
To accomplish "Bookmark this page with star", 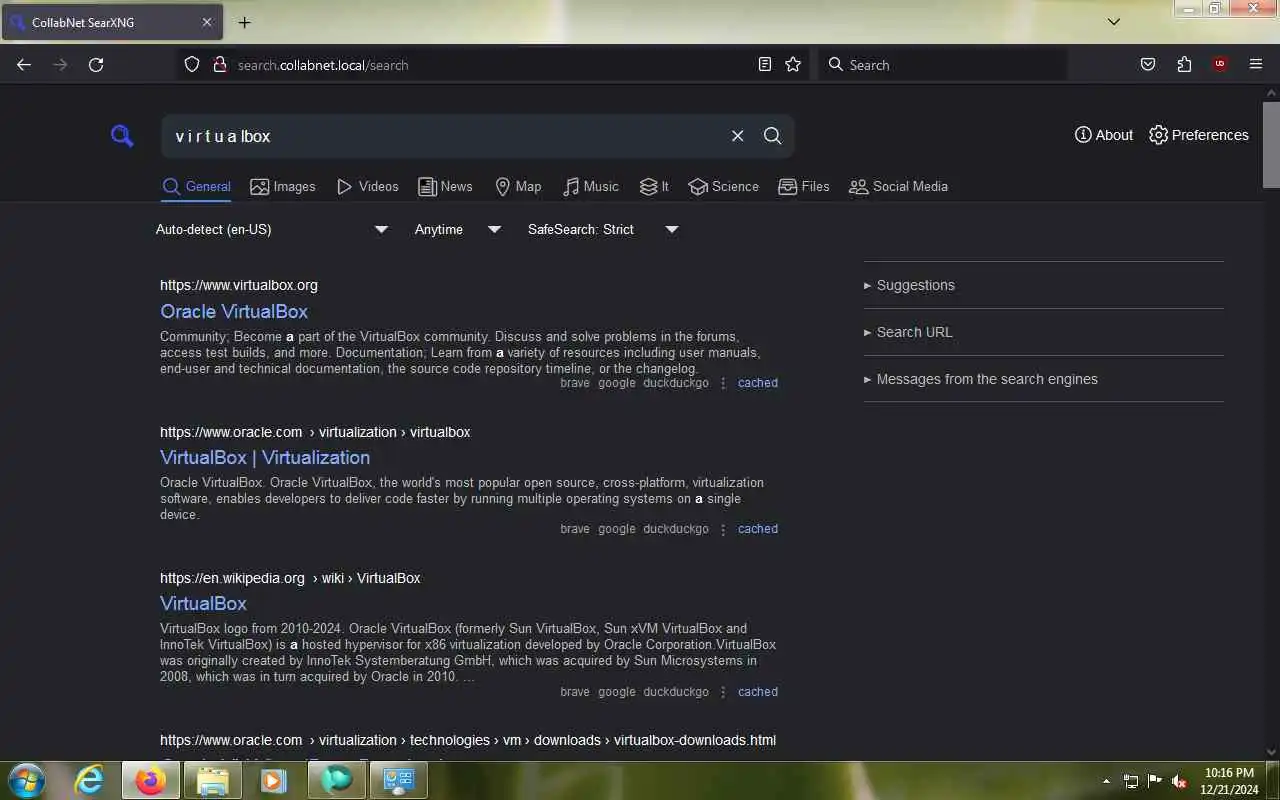I will (x=793, y=65).
